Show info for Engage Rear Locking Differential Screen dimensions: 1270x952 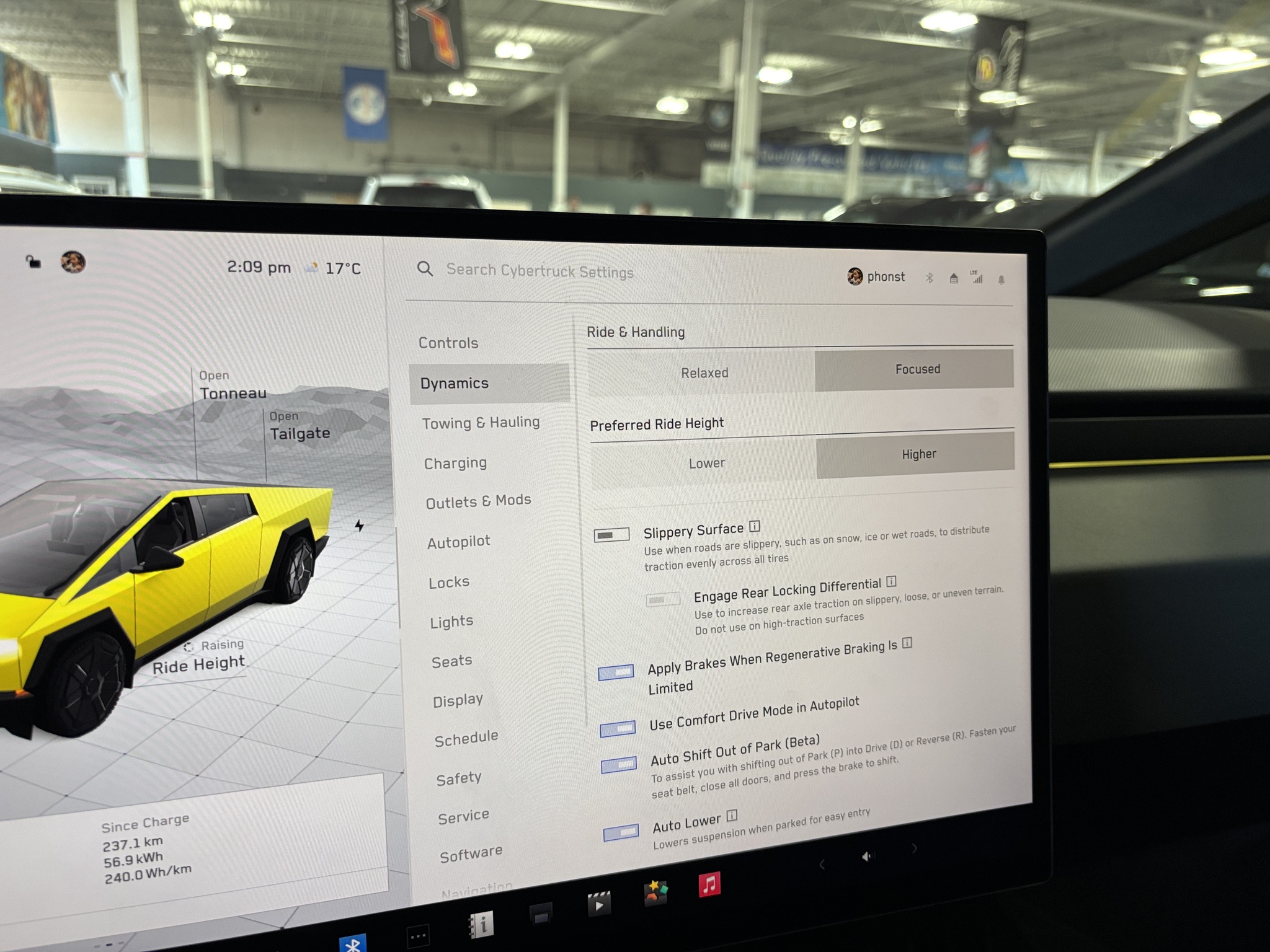tap(891, 581)
